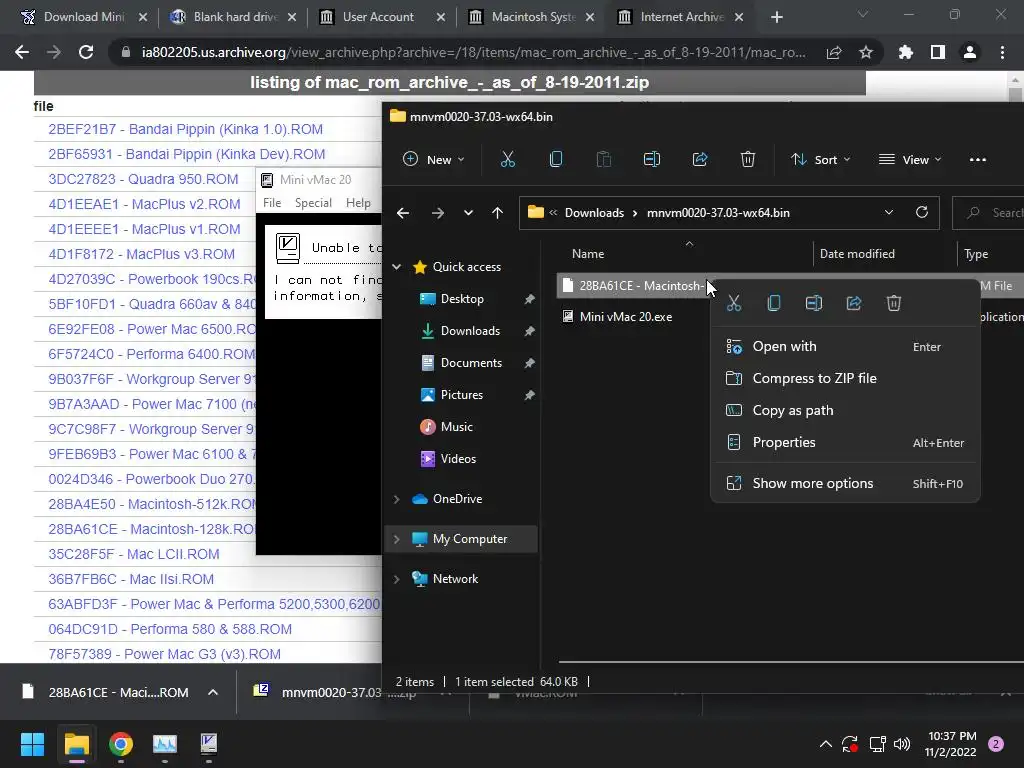
Task: Click the Chrome address bar URL
Action: tap(473, 52)
